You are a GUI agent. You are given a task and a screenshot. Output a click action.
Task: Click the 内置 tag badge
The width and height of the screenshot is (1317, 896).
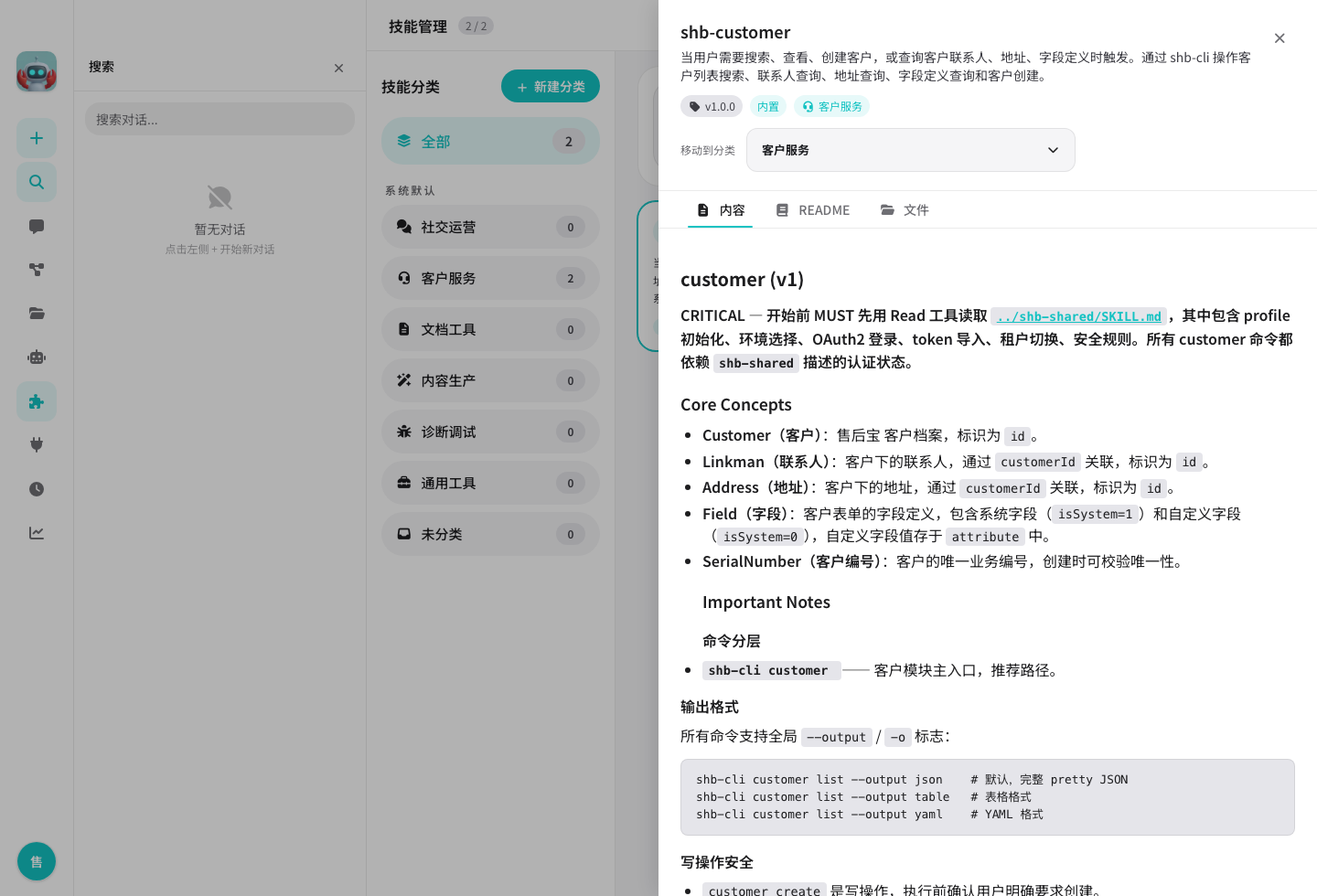[x=768, y=106]
